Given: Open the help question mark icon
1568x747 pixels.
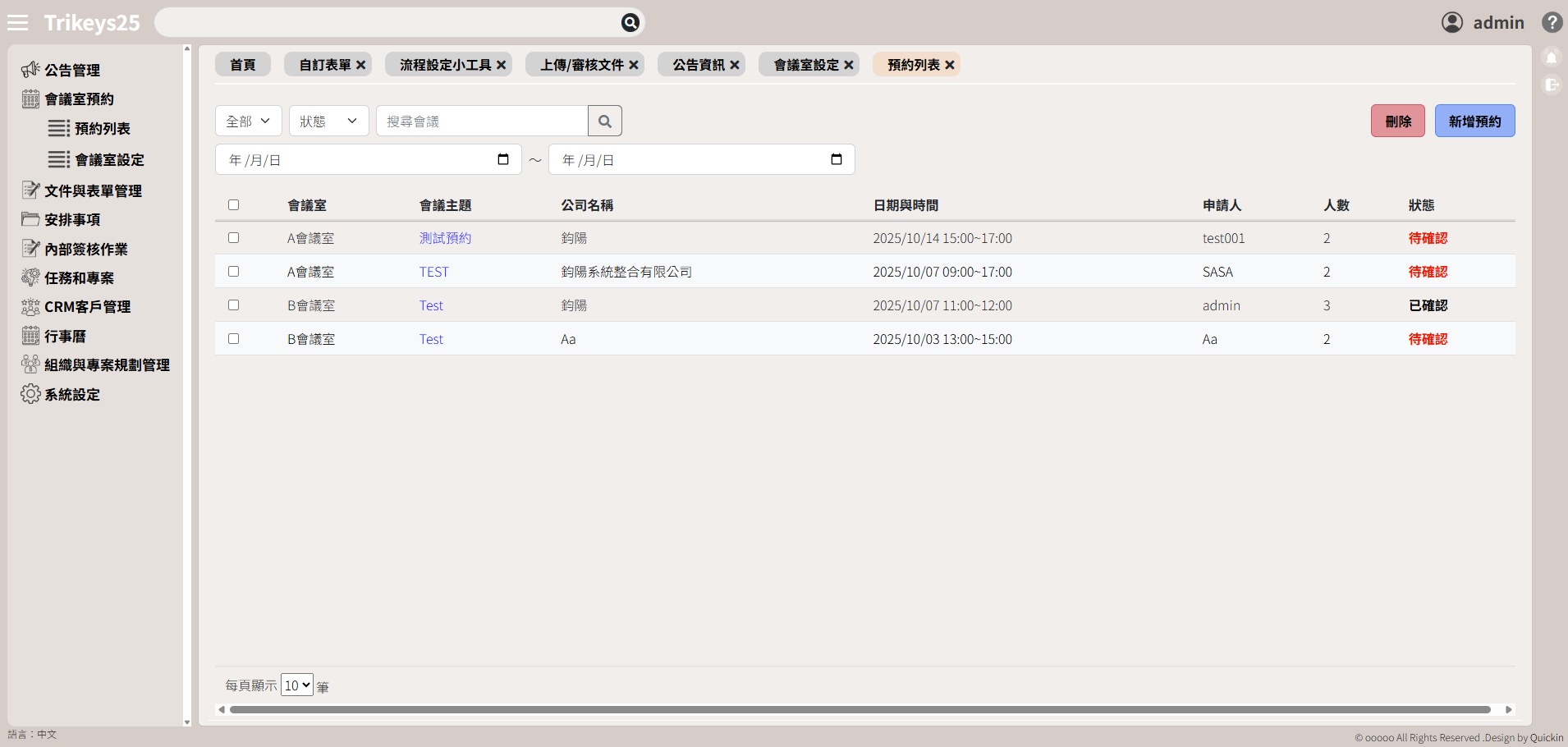Looking at the screenshot, I should coord(1552,22).
